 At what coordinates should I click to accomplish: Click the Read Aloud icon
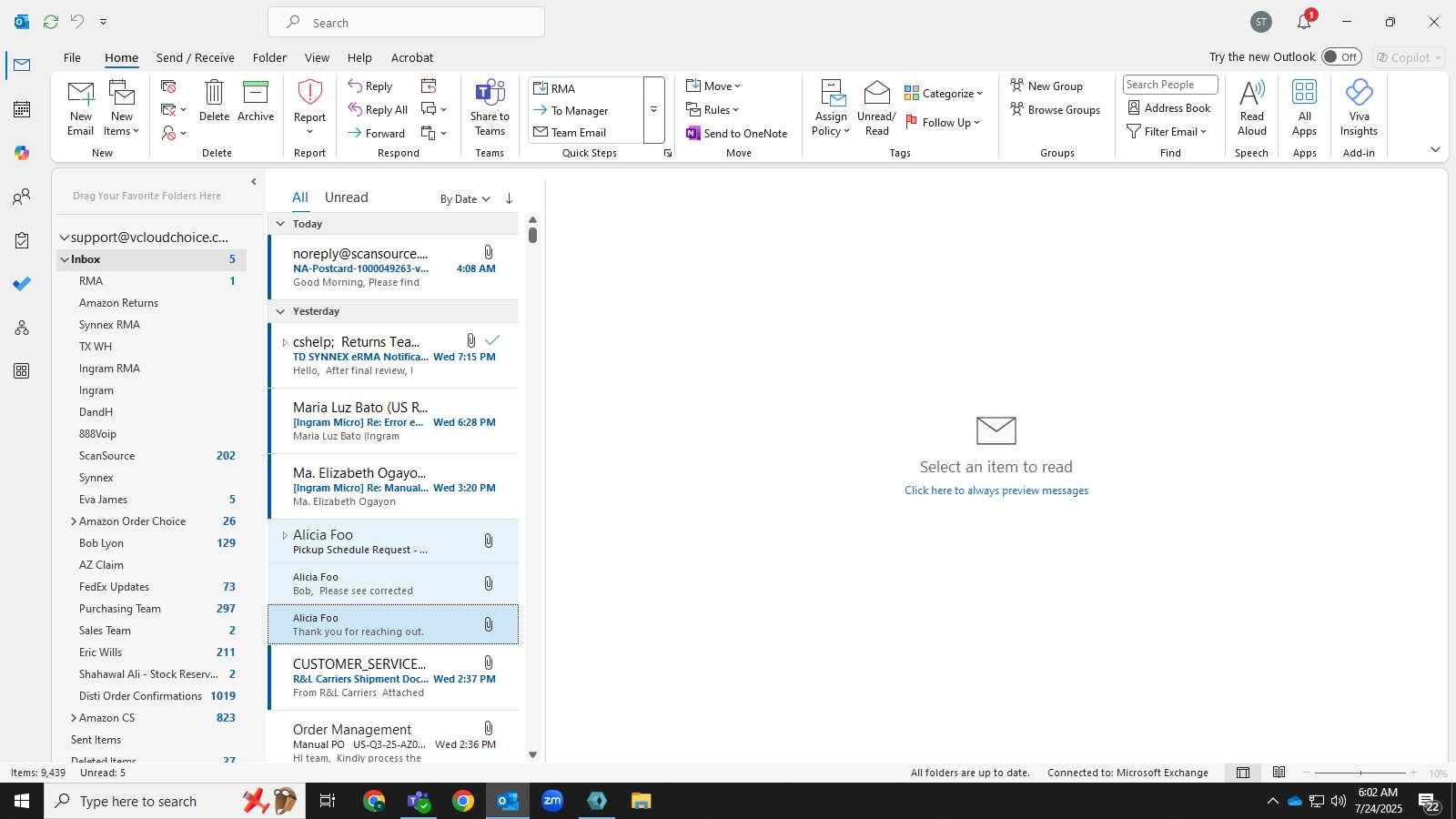tap(1252, 93)
